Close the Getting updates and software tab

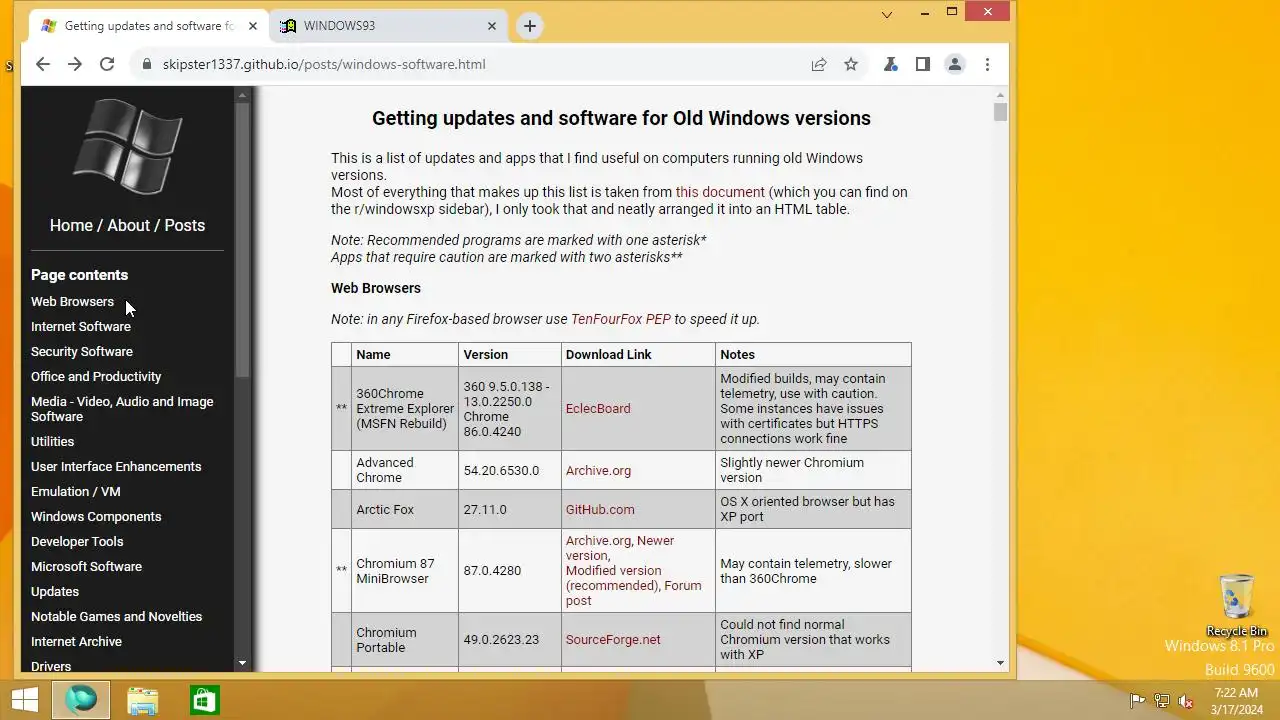tap(252, 26)
